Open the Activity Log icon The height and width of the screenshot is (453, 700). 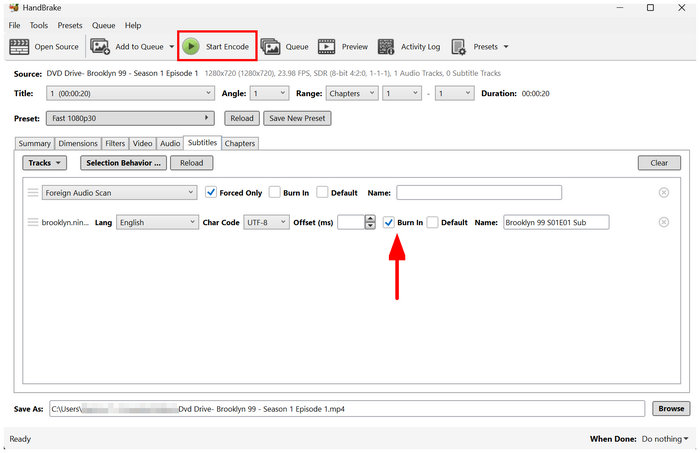pyautogui.click(x=386, y=46)
